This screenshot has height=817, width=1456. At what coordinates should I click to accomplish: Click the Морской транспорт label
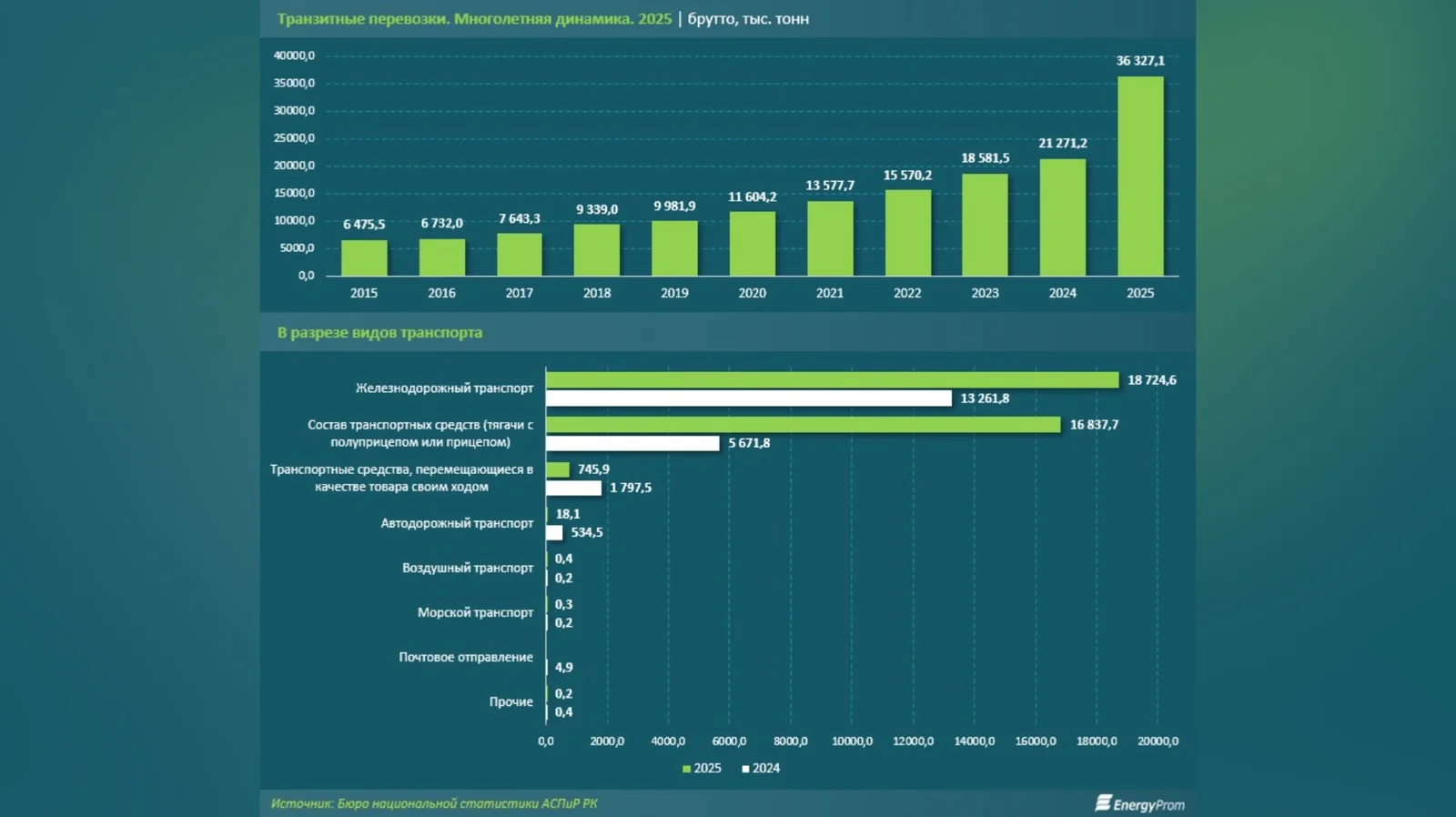pos(475,612)
